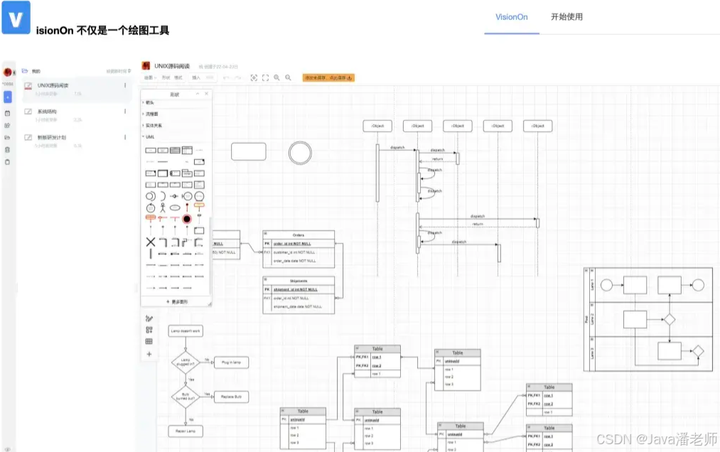Click the plus icon below shapes panel
The height and width of the screenshot is (452, 720).
(x=149, y=354)
